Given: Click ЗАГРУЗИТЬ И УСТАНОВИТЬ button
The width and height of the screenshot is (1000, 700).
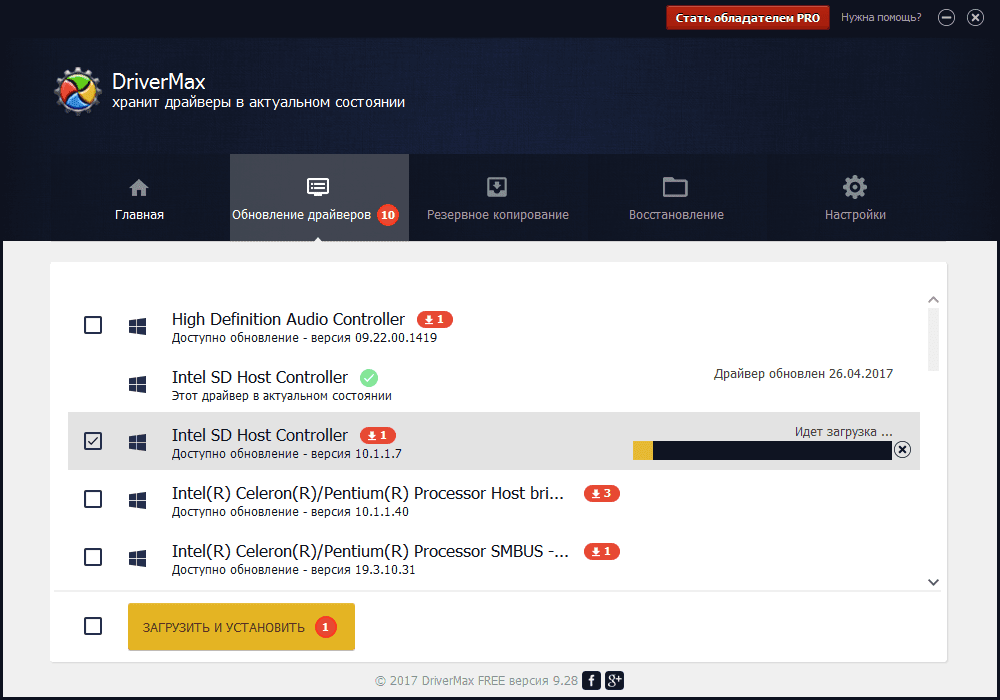Looking at the screenshot, I should (x=241, y=627).
